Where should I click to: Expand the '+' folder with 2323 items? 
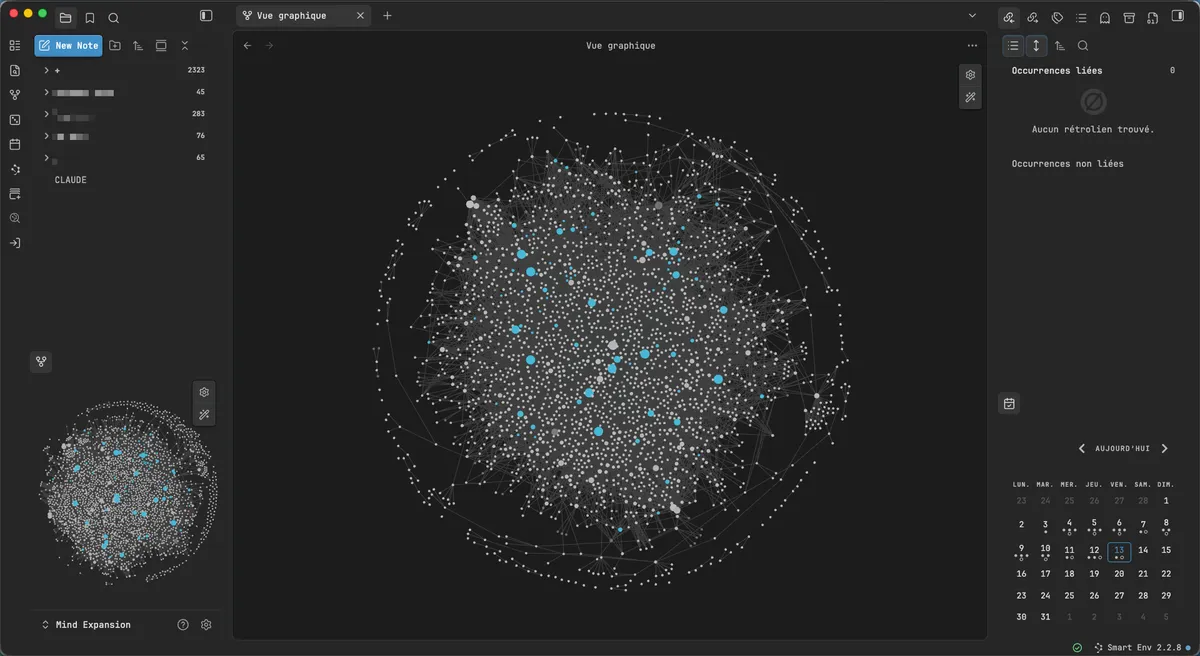point(46,71)
